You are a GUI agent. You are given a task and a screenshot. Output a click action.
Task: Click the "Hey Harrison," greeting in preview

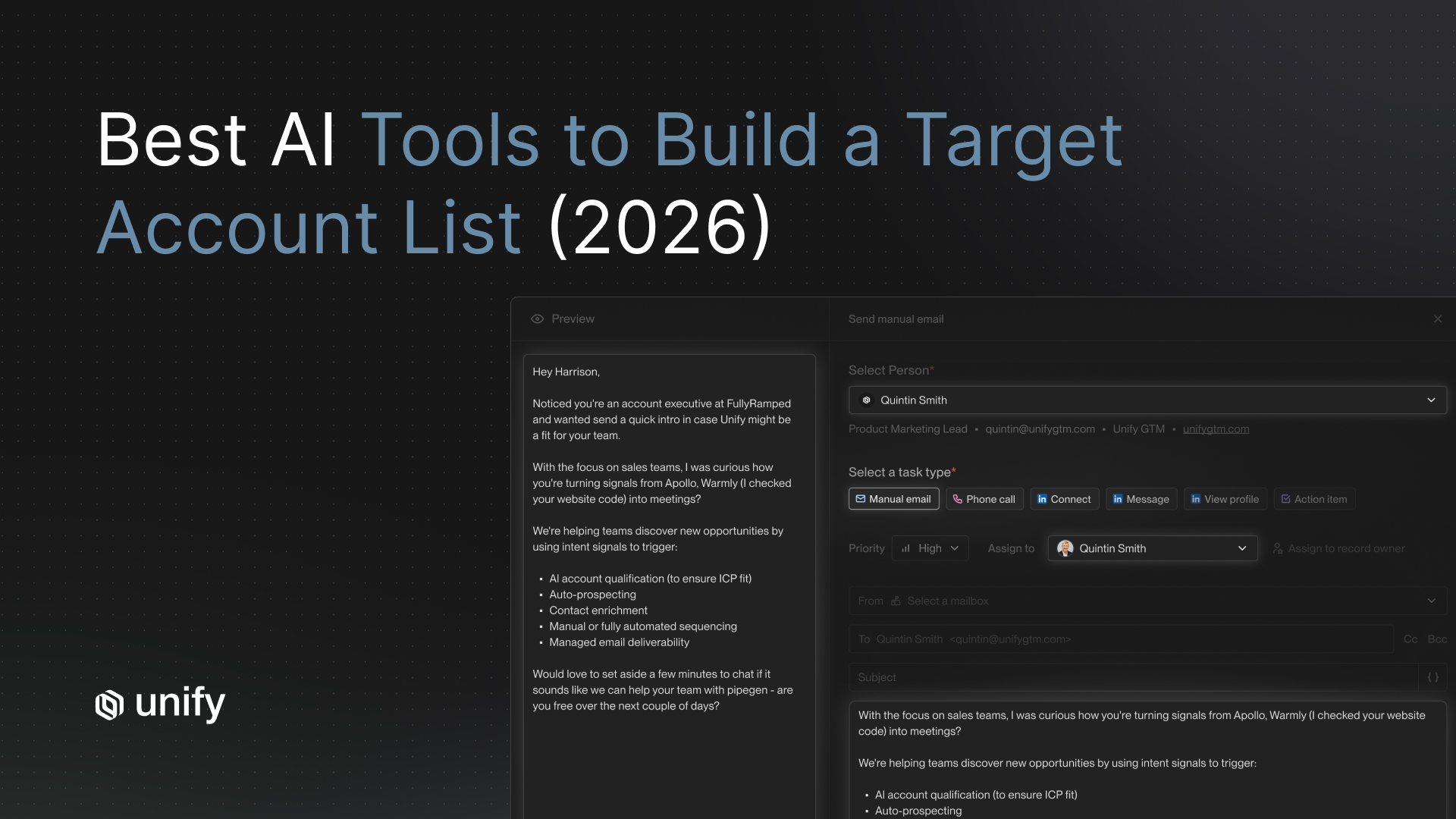(566, 372)
